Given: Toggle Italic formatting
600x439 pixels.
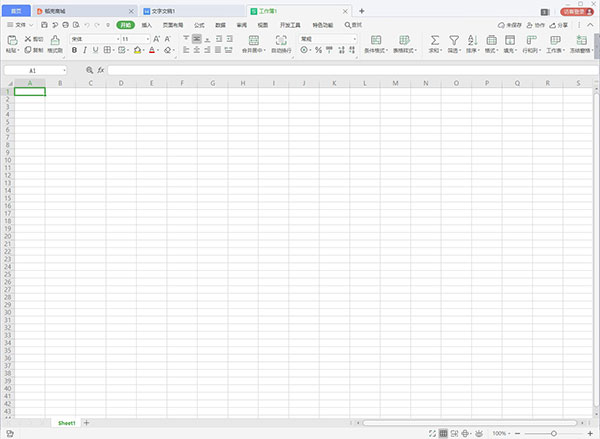Looking at the screenshot, I should tap(85, 50).
